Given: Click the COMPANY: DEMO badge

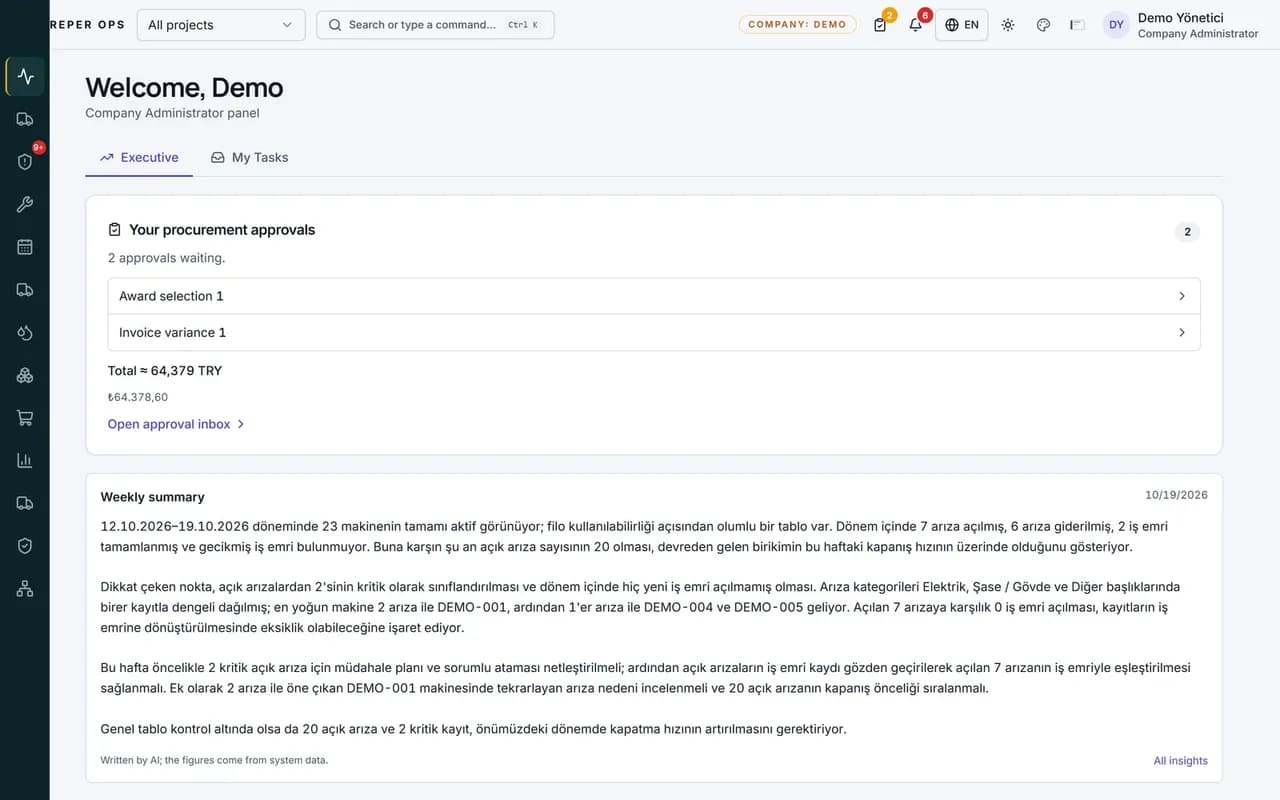Looking at the screenshot, I should [x=798, y=25].
